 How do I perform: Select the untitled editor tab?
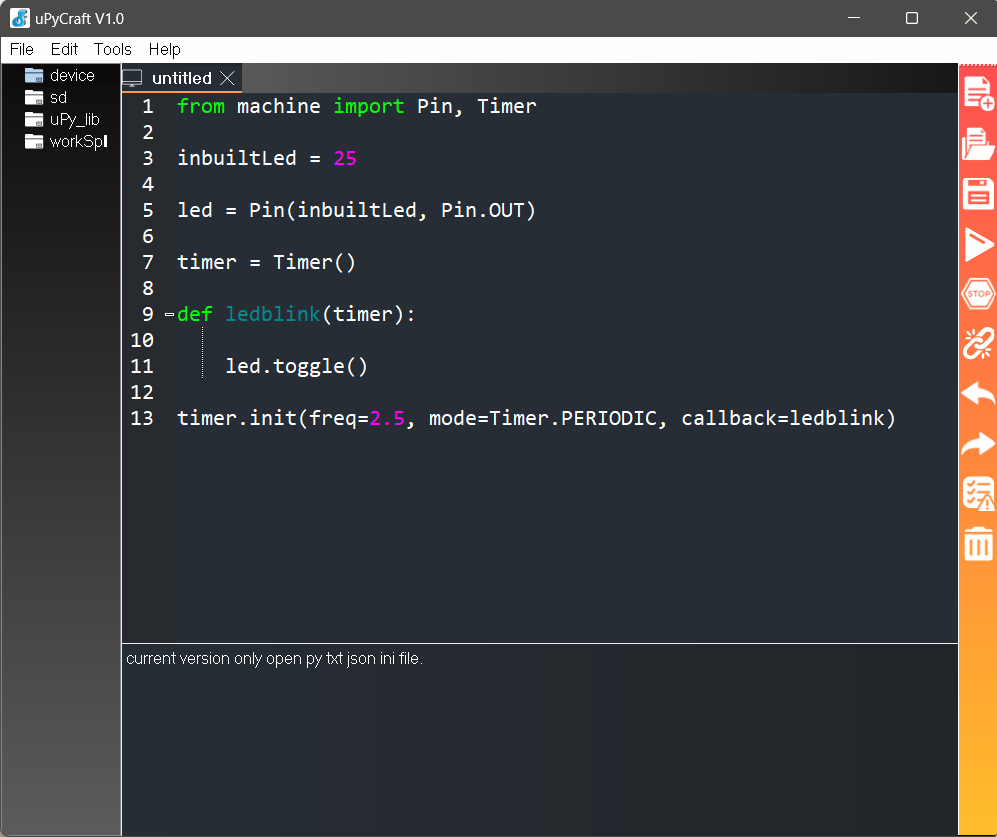(181, 78)
